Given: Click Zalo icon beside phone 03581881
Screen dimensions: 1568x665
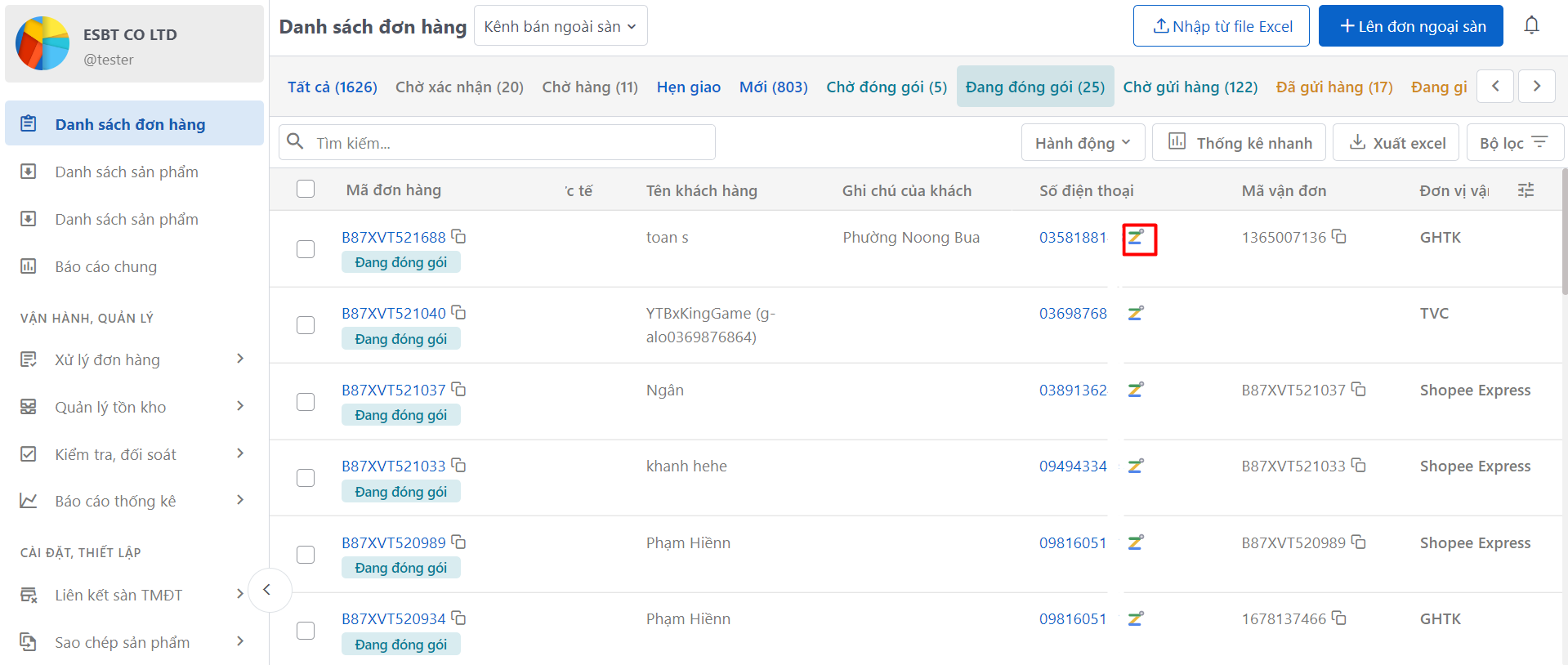Looking at the screenshot, I should [x=1136, y=237].
